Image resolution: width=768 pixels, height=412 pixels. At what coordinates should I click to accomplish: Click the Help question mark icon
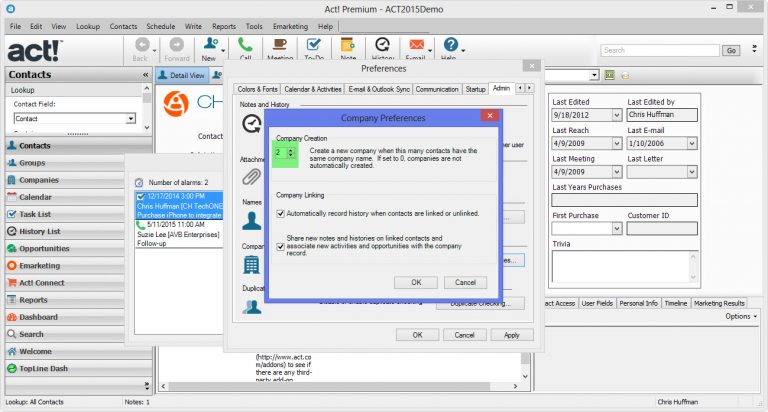point(451,45)
